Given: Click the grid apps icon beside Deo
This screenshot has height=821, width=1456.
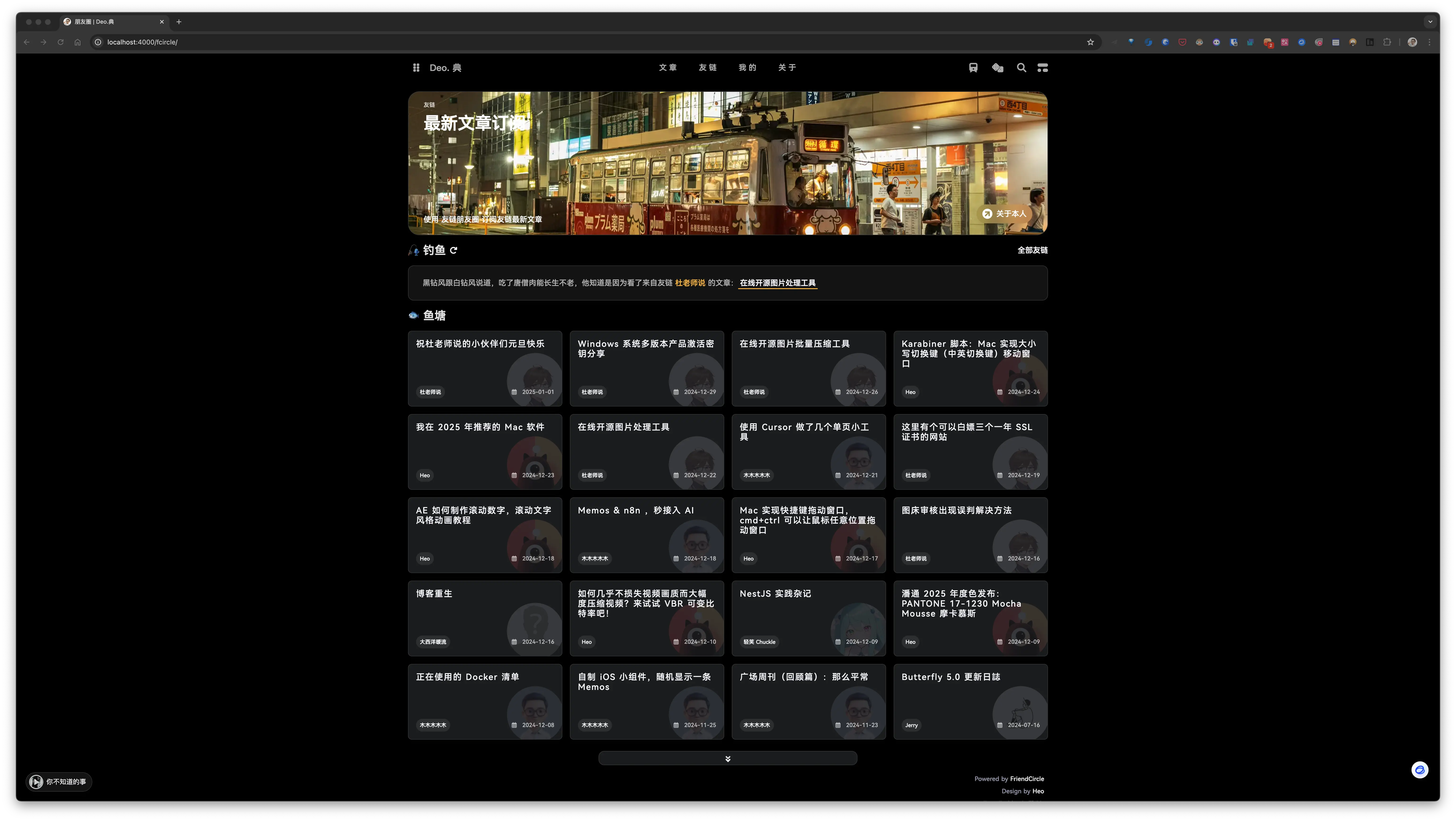Looking at the screenshot, I should [x=416, y=68].
